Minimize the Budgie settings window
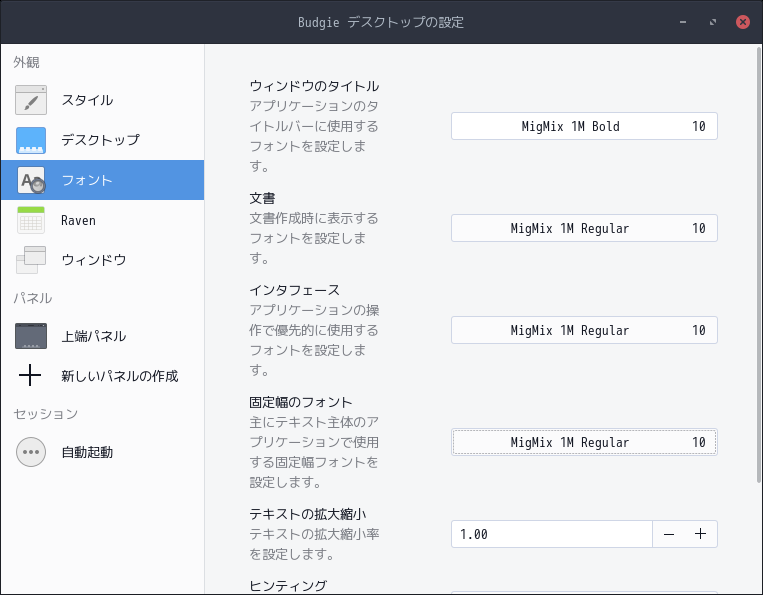Viewport: 763px width, 595px height. point(683,22)
